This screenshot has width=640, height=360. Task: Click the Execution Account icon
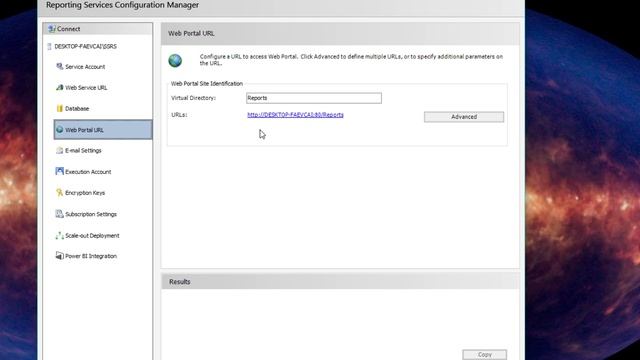(60, 171)
